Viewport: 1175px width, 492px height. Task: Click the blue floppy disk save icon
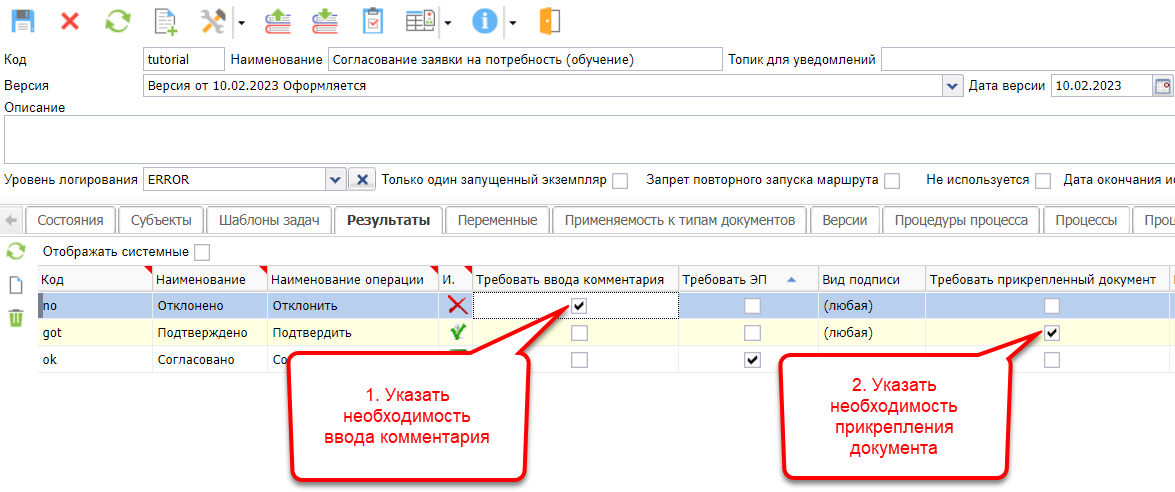pos(21,21)
